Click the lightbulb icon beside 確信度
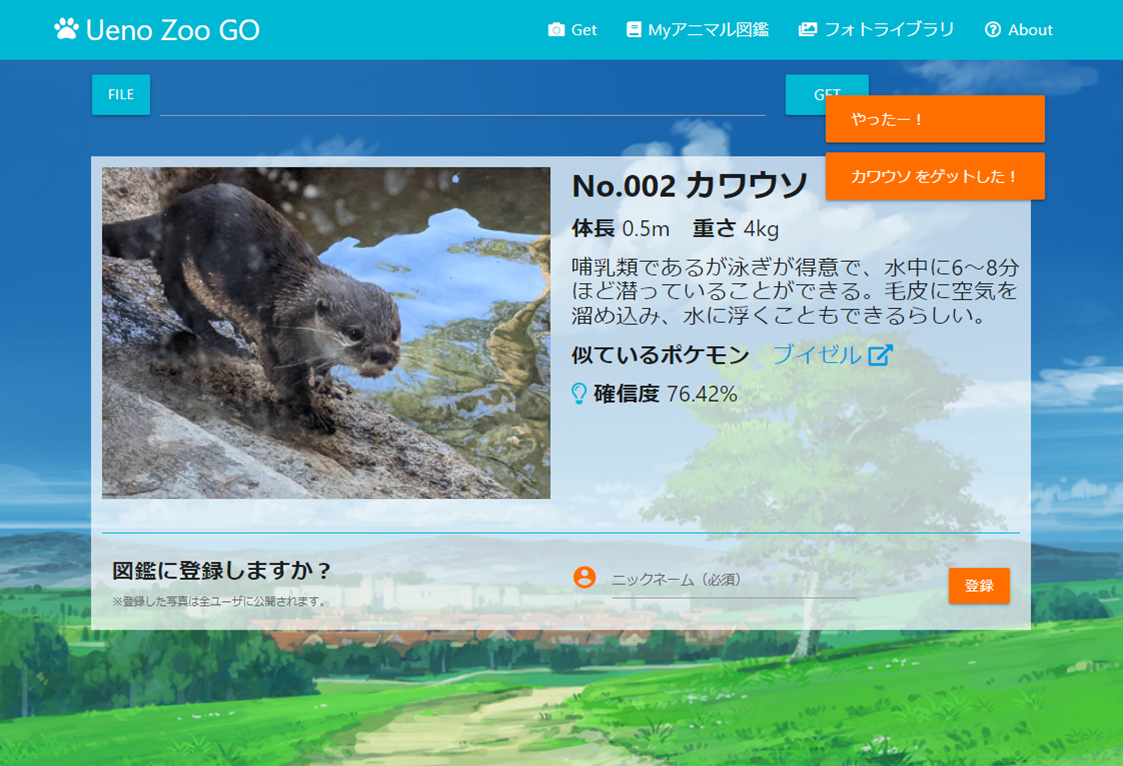This screenshot has width=1123, height=766. (x=579, y=394)
